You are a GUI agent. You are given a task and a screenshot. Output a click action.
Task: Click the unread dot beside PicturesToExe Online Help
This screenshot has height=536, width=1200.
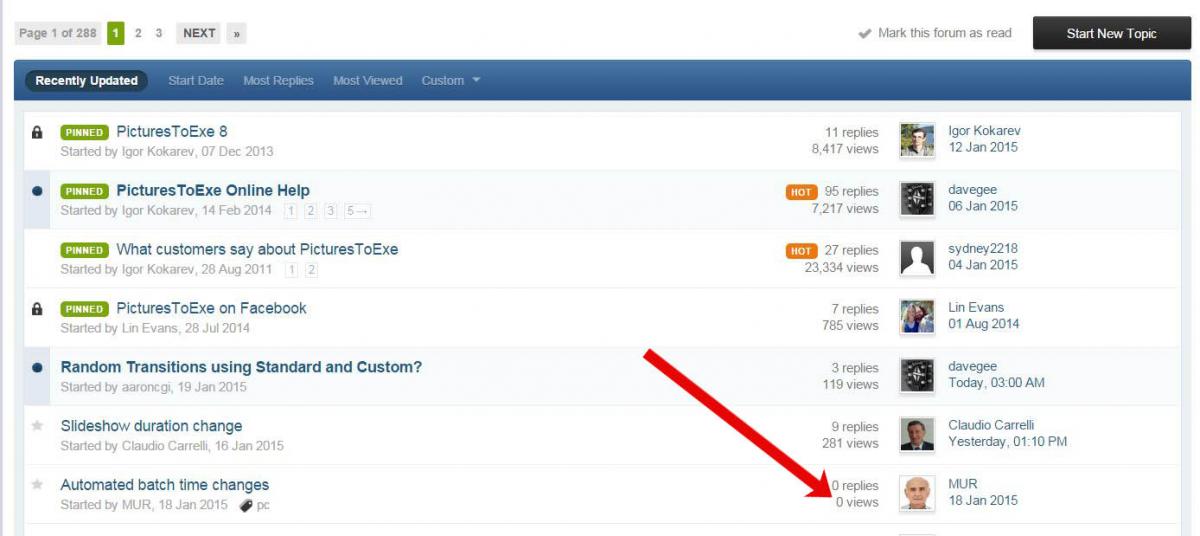pos(37,191)
